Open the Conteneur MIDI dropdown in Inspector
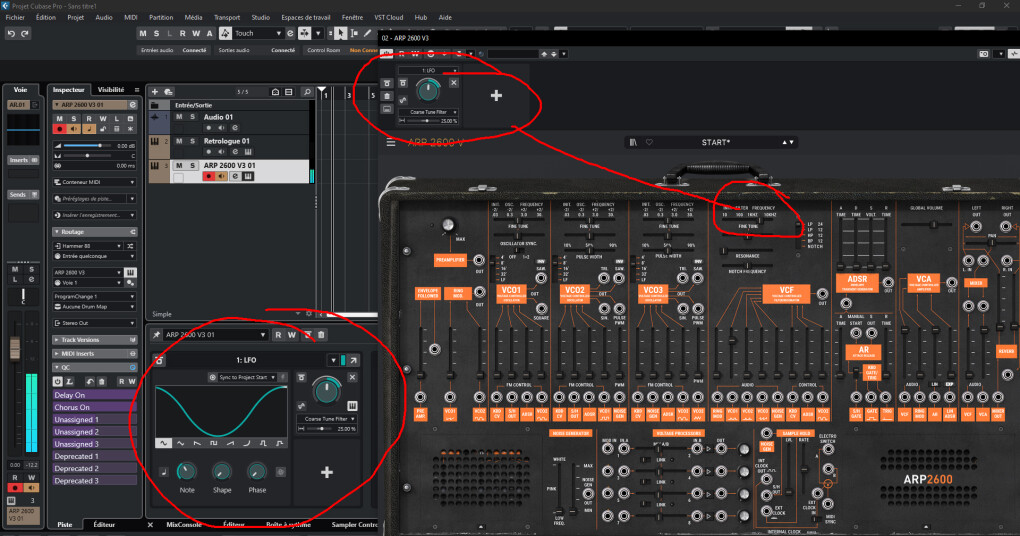 click(94, 182)
